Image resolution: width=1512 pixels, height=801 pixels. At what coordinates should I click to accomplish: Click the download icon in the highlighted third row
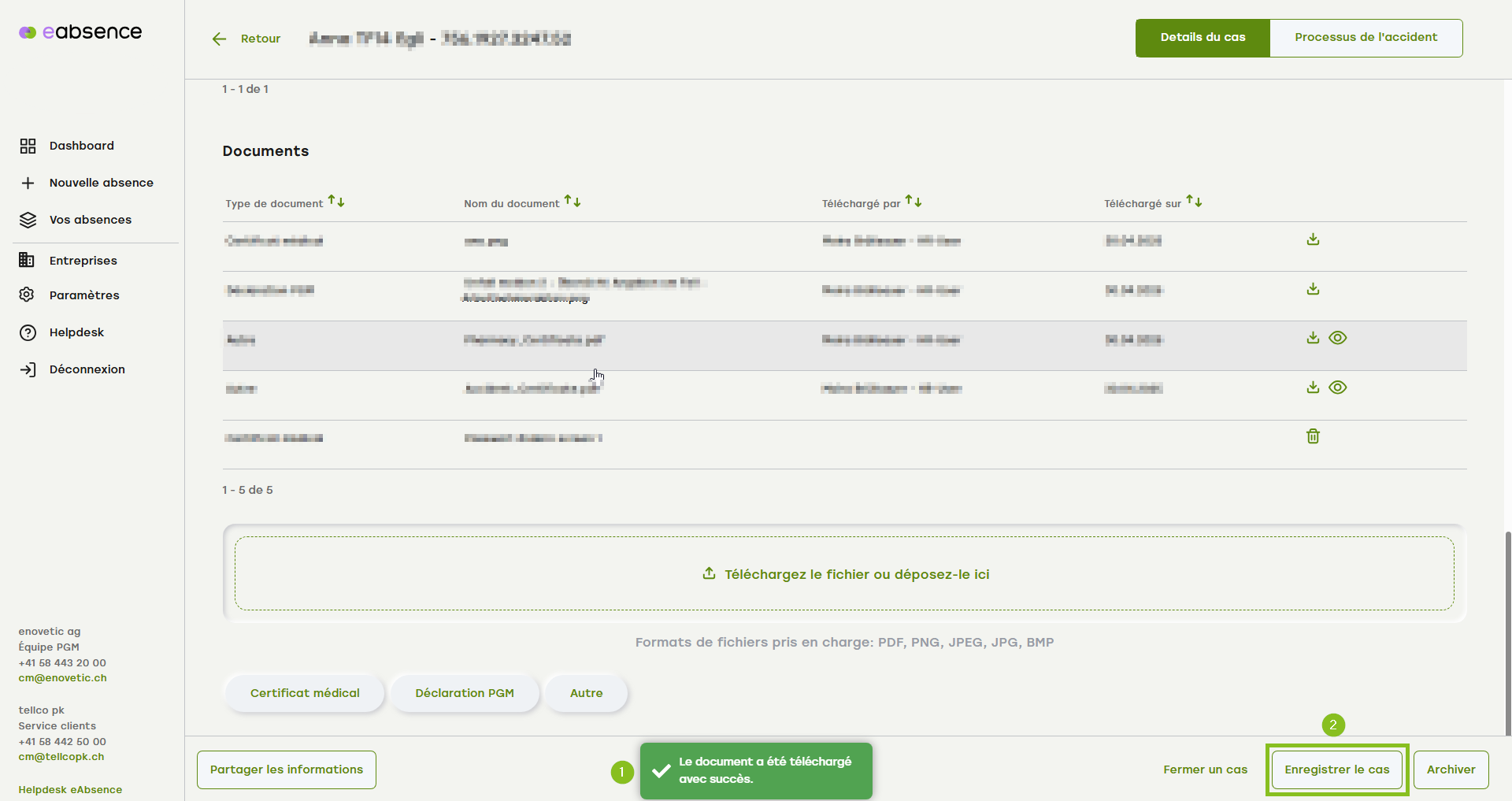pyautogui.click(x=1313, y=338)
